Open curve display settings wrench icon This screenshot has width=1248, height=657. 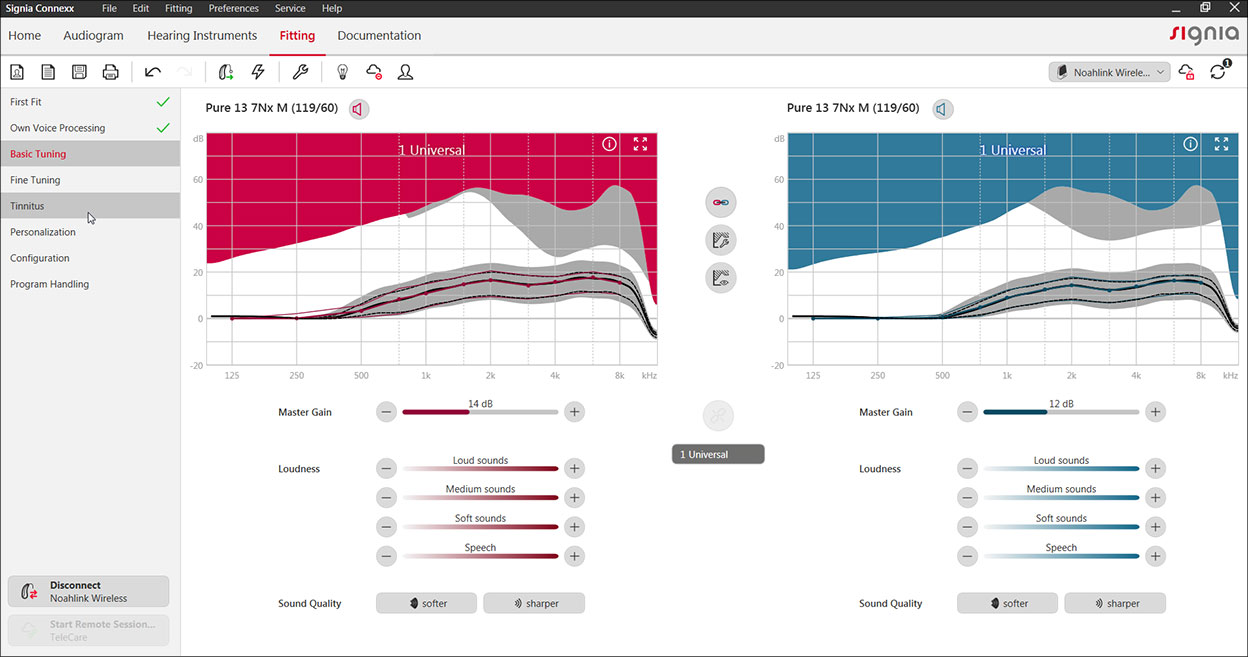pos(721,240)
